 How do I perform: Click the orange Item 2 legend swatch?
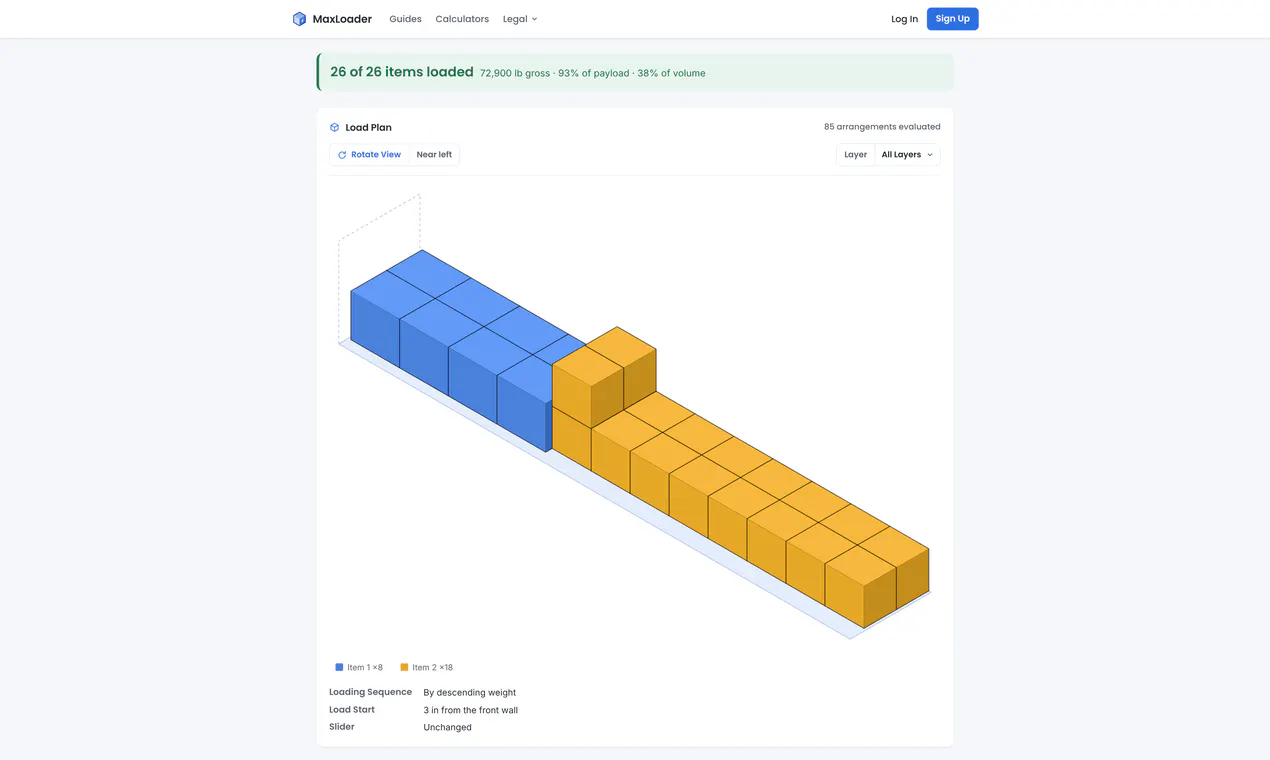click(404, 667)
